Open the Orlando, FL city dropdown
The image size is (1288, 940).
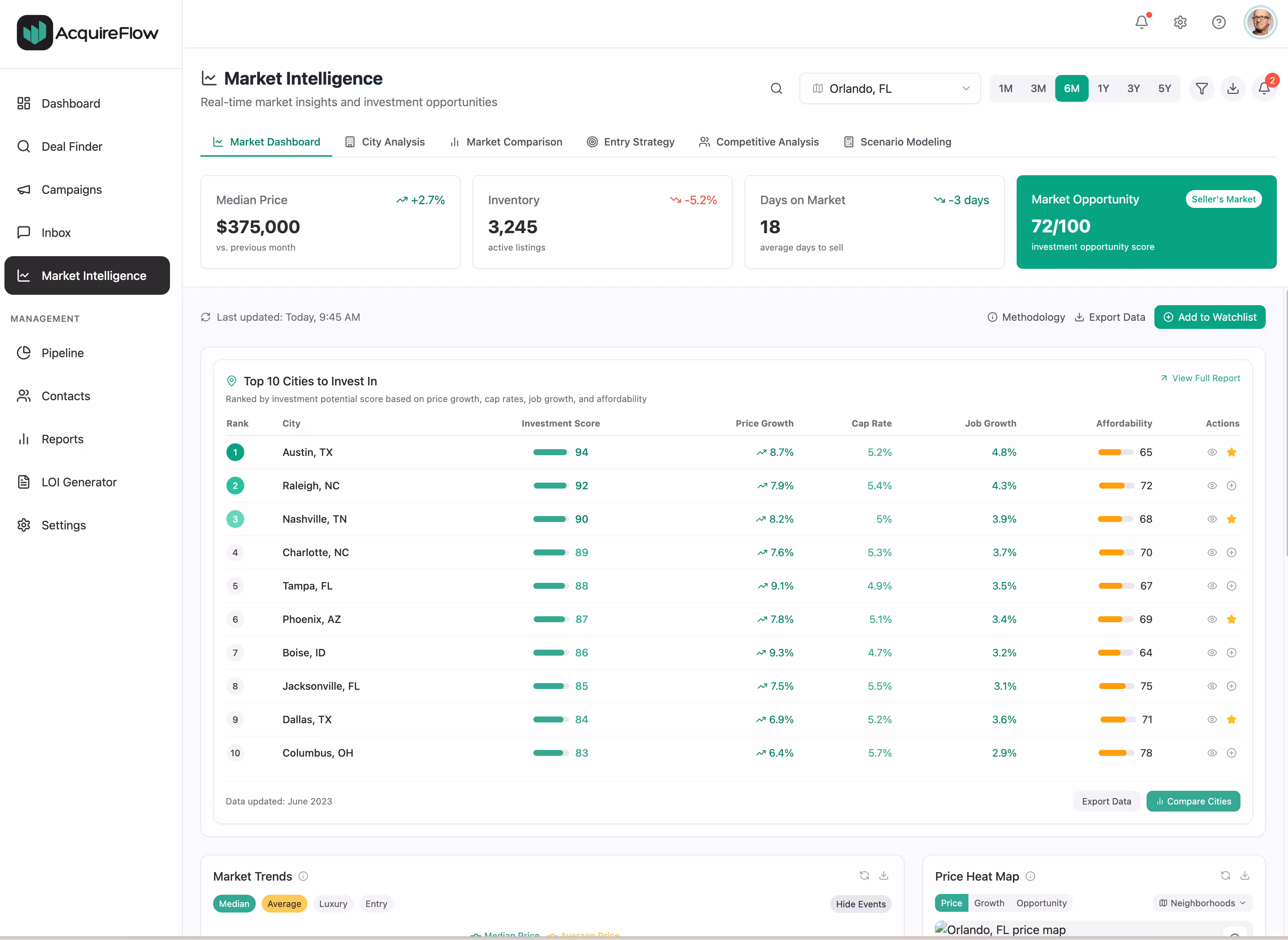pos(890,88)
